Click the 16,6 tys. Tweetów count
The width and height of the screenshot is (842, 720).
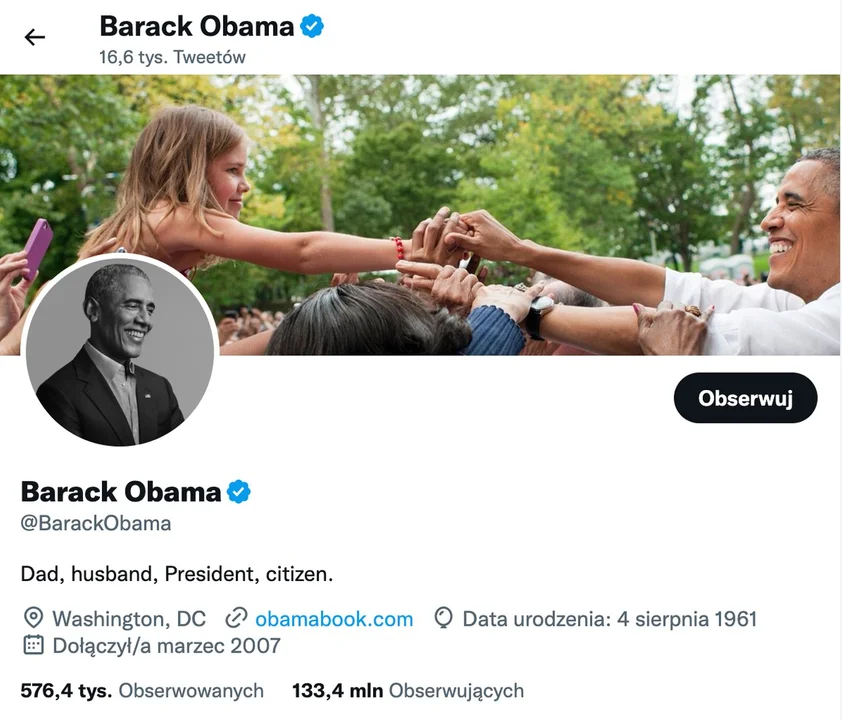click(172, 57)
